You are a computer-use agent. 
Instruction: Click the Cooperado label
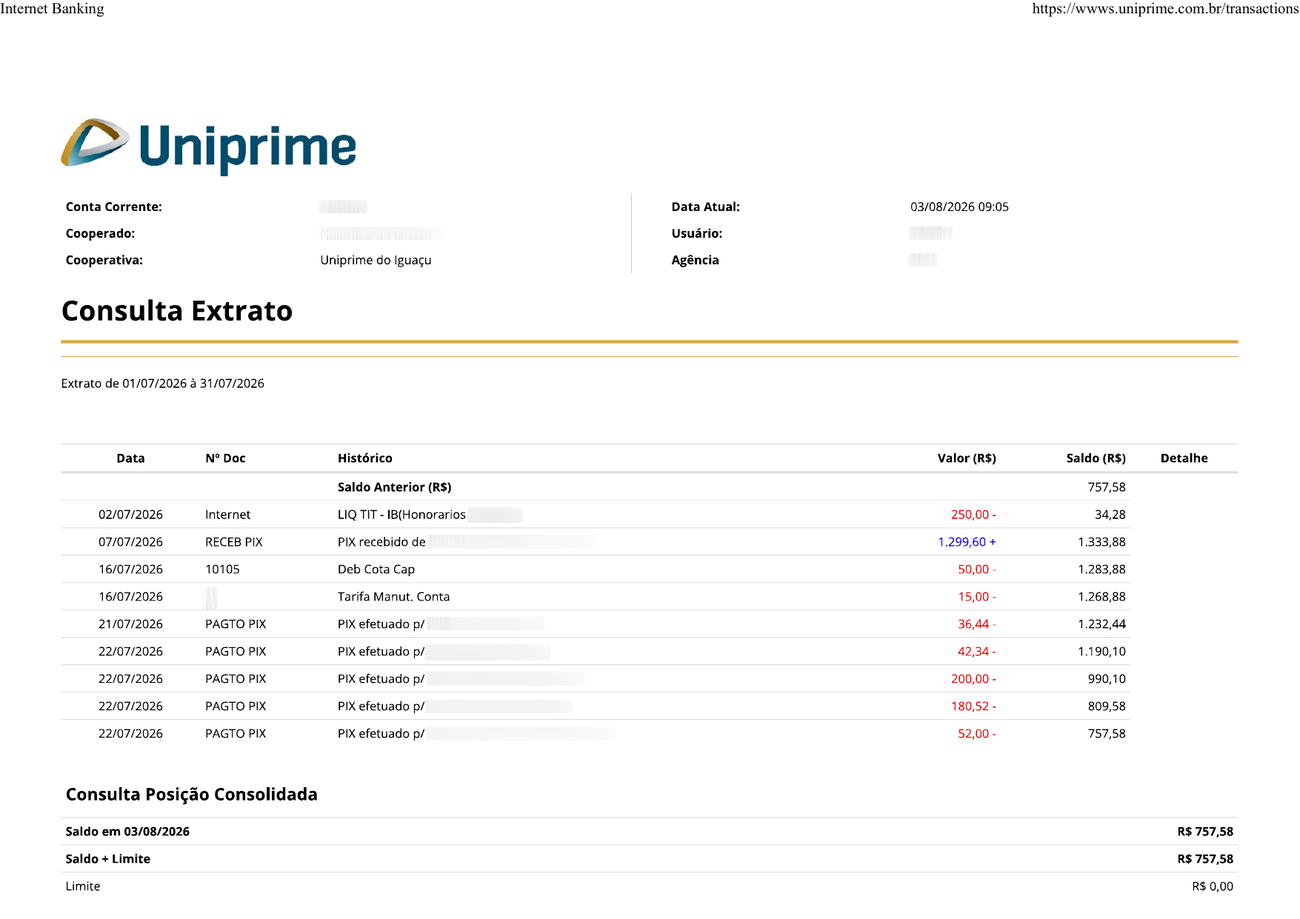coord(100,233)
